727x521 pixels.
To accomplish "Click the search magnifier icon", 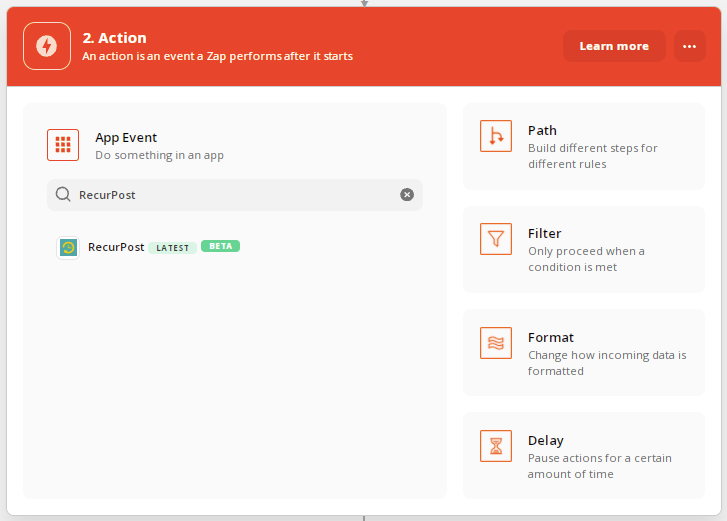I will tap(63, 194).
